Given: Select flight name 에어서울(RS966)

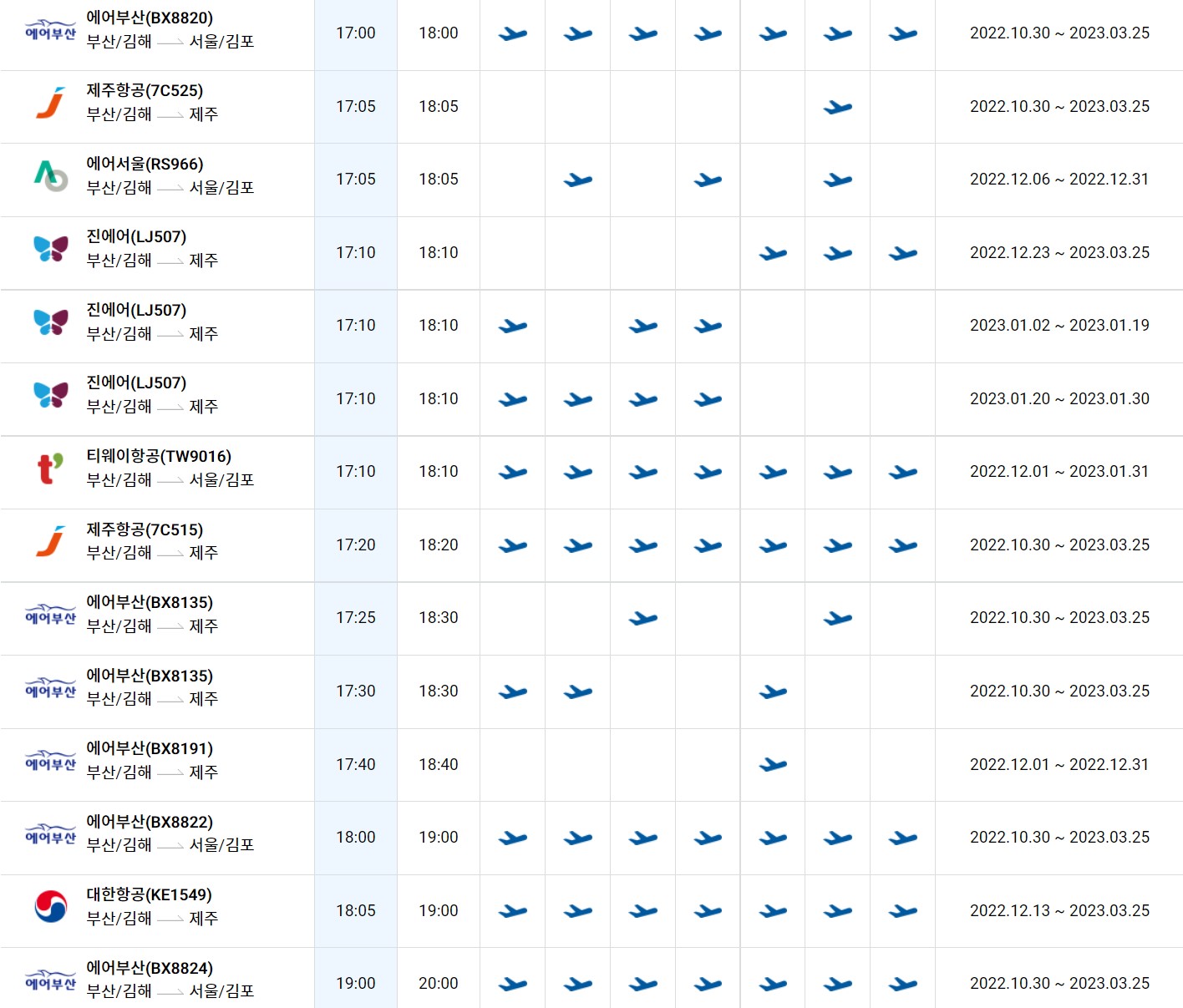Looking at the screenshot, I should pos(145,164).
